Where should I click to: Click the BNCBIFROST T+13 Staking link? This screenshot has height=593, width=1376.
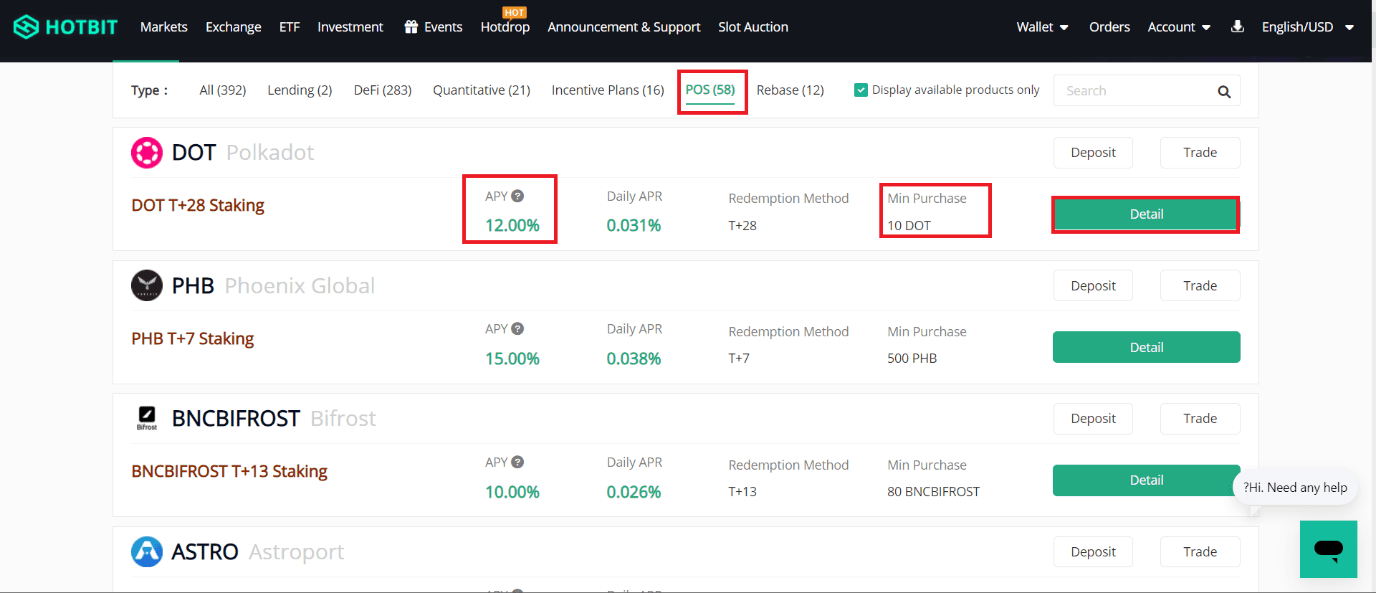point(229,471)
